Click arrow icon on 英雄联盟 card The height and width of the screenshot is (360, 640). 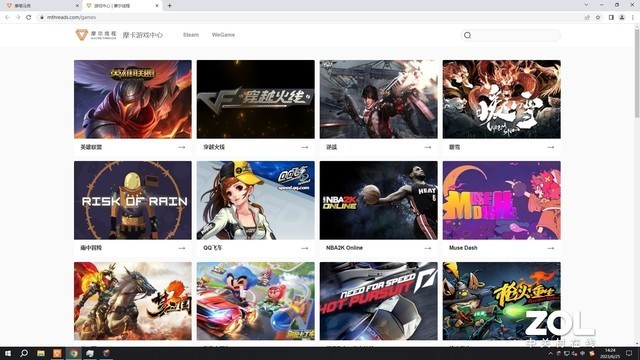pos(182,147)
